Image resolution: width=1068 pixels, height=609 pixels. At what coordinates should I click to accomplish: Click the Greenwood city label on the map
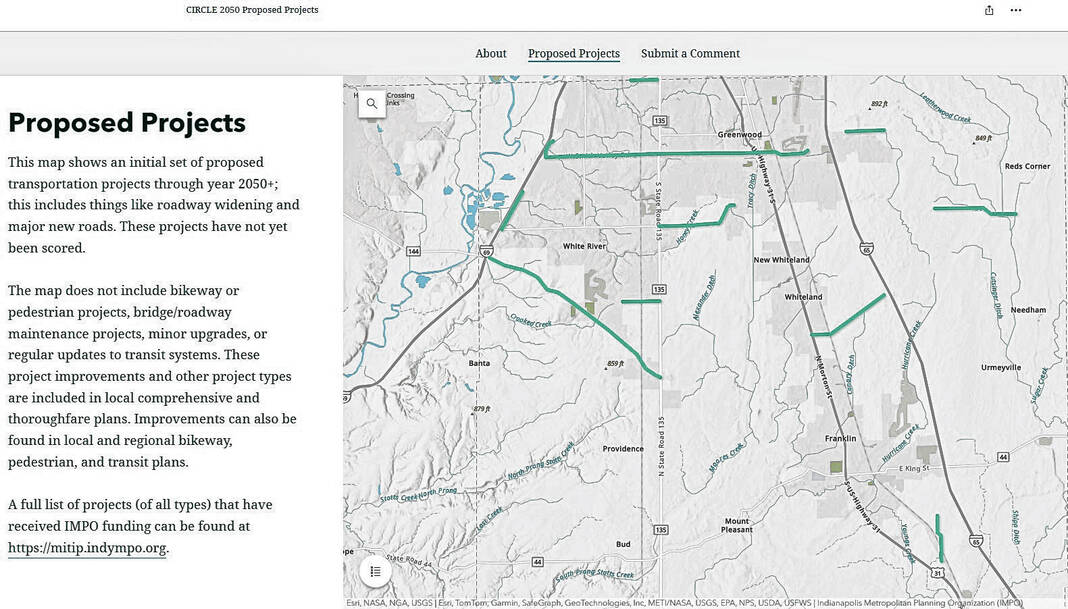coord(739,134)
